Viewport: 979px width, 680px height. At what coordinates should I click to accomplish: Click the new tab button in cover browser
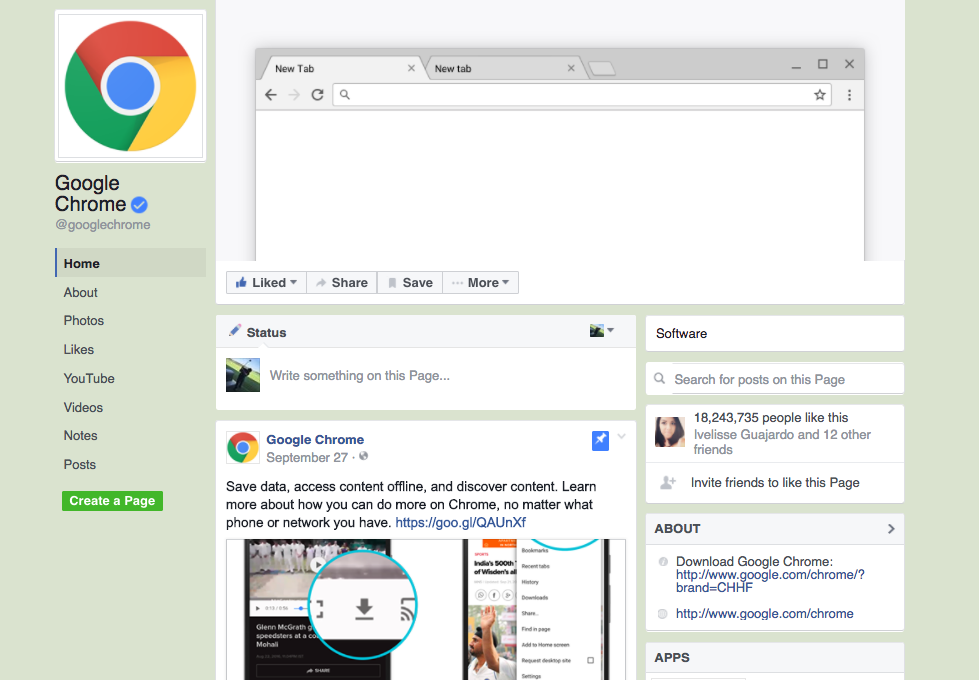click(x=602, y=69)
